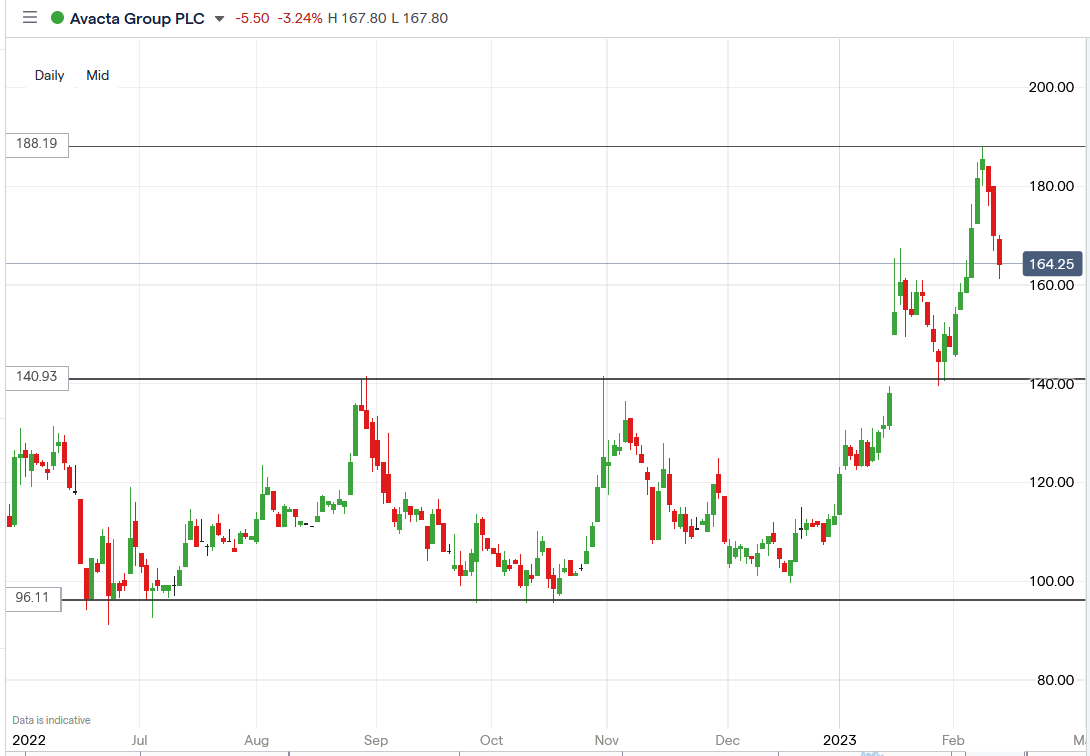The height and width of the screenshot is (756, 1090).
Task: Click the L 167.80 low value
Action: coord(419,18)
